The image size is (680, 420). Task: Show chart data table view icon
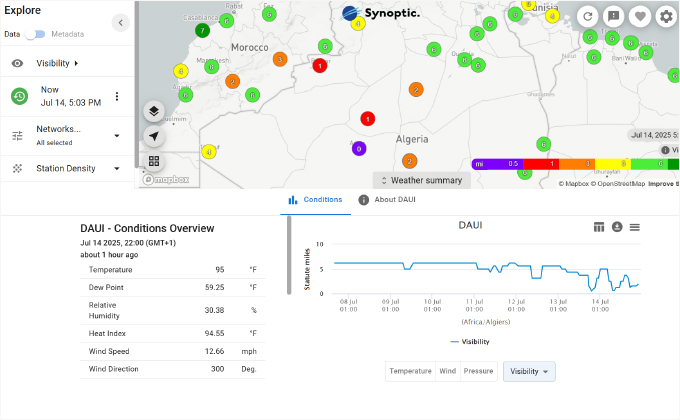tap(599, 227)
